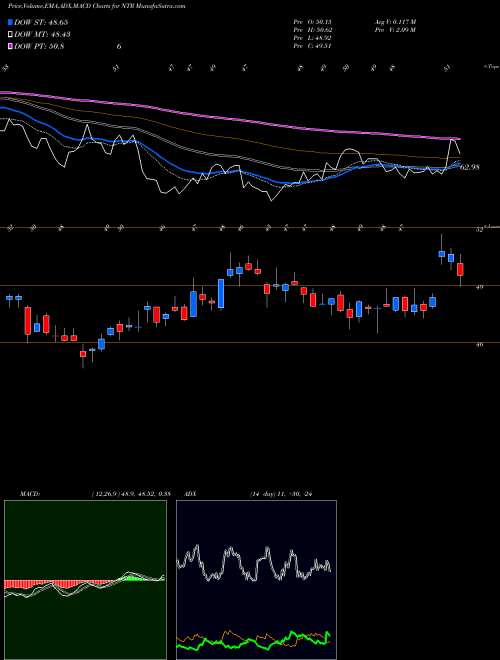Click the last red candlestick on the right

pyautogui.click(x=460, y=269)
